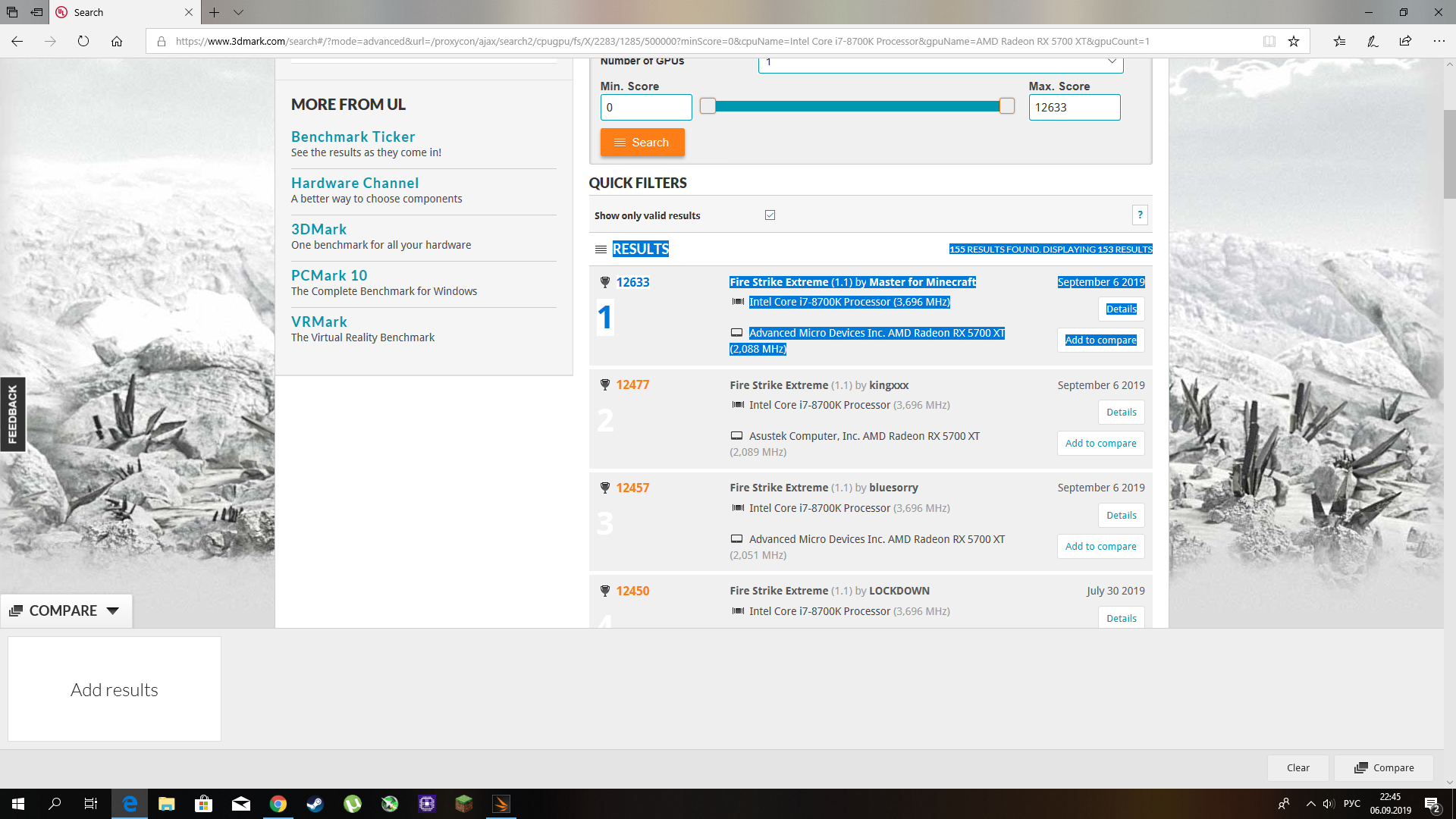Open a new browser tab
1456x819 pixels.
click(x=215, y=12)
